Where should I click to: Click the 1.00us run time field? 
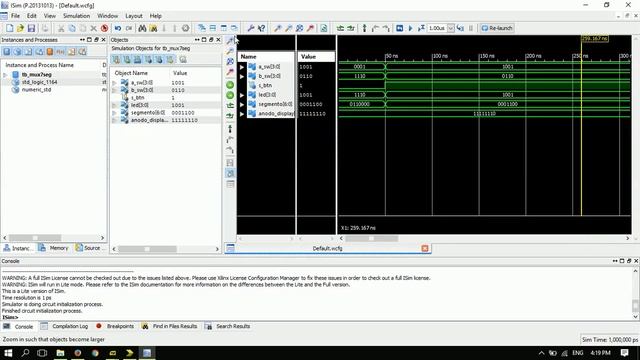(x=437, y=28)
